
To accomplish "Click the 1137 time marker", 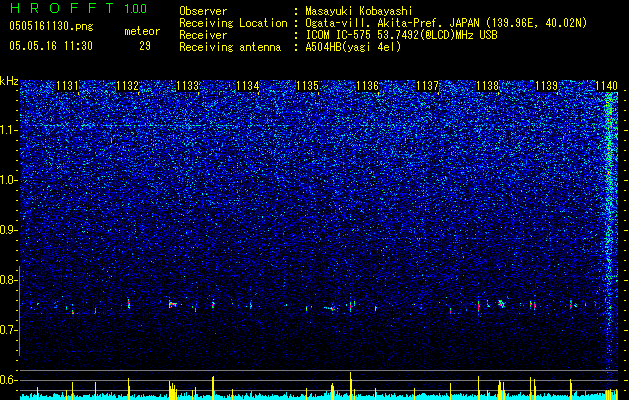I will (x=428, y=86).
